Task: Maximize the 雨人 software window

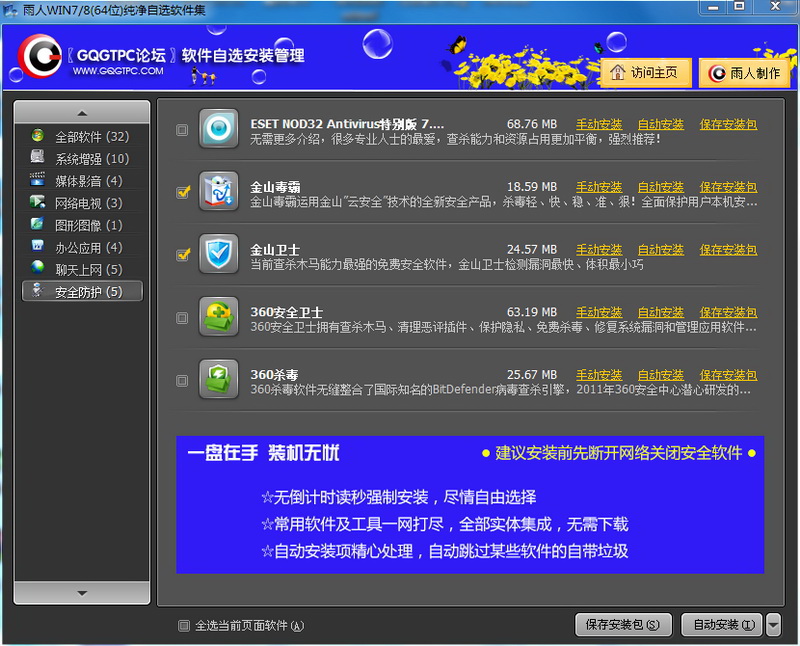Action: [739, 7]
